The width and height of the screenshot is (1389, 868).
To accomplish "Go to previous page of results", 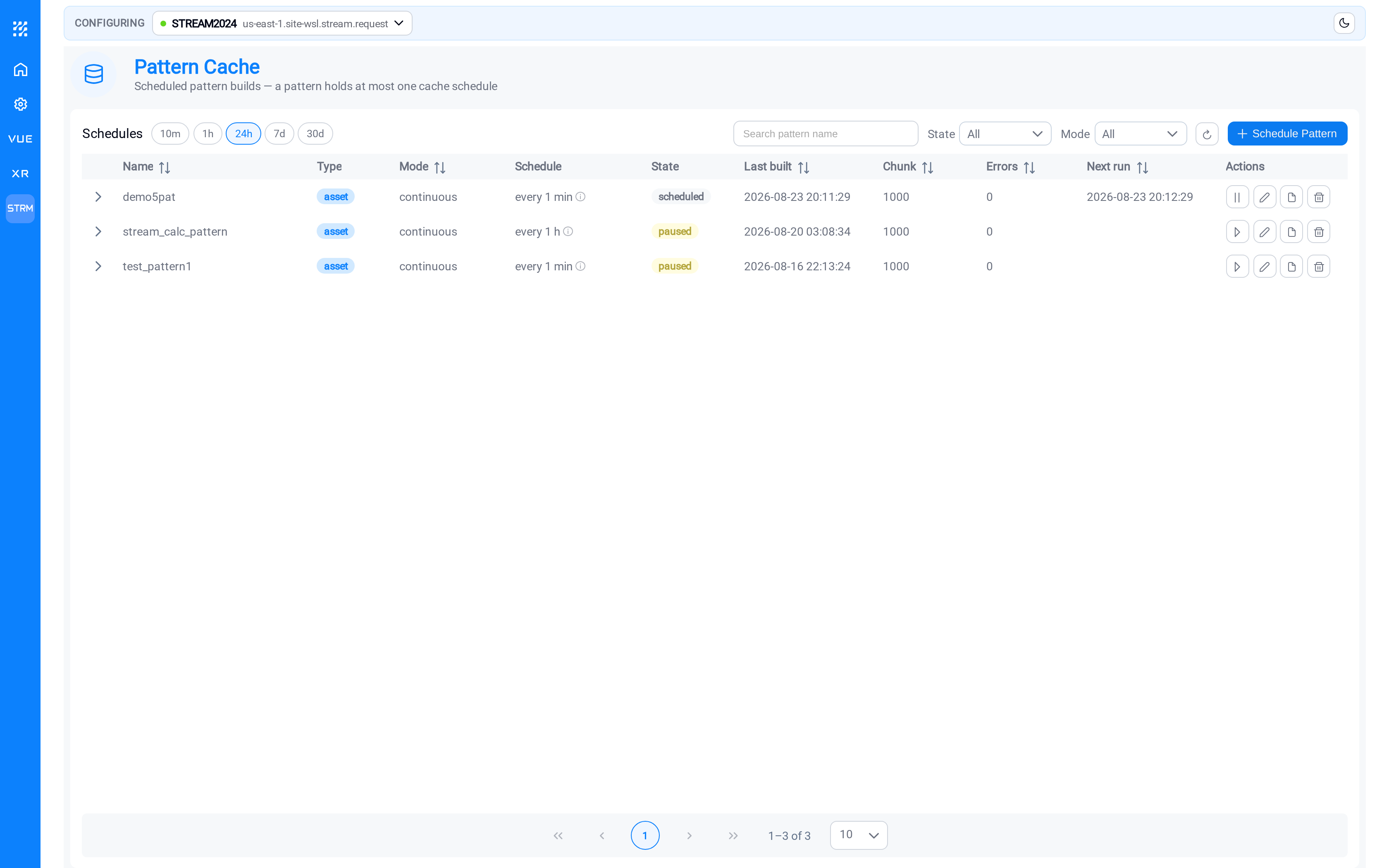I will [x=601, y=836].
